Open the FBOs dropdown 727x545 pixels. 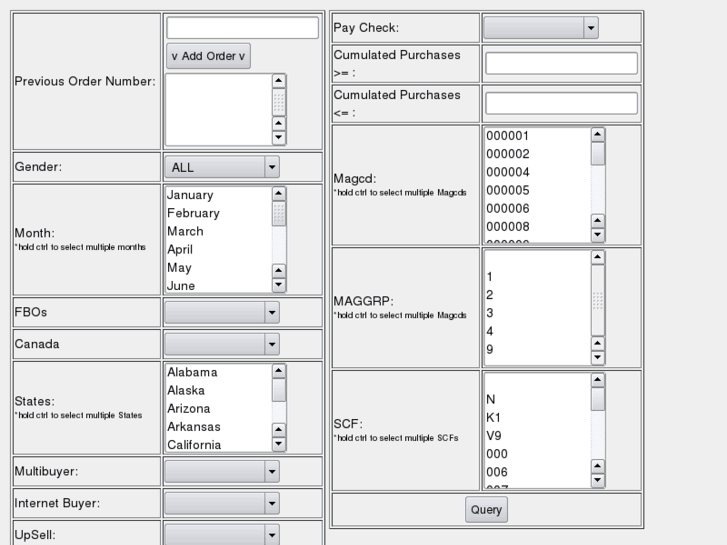(x=222, y=312)
